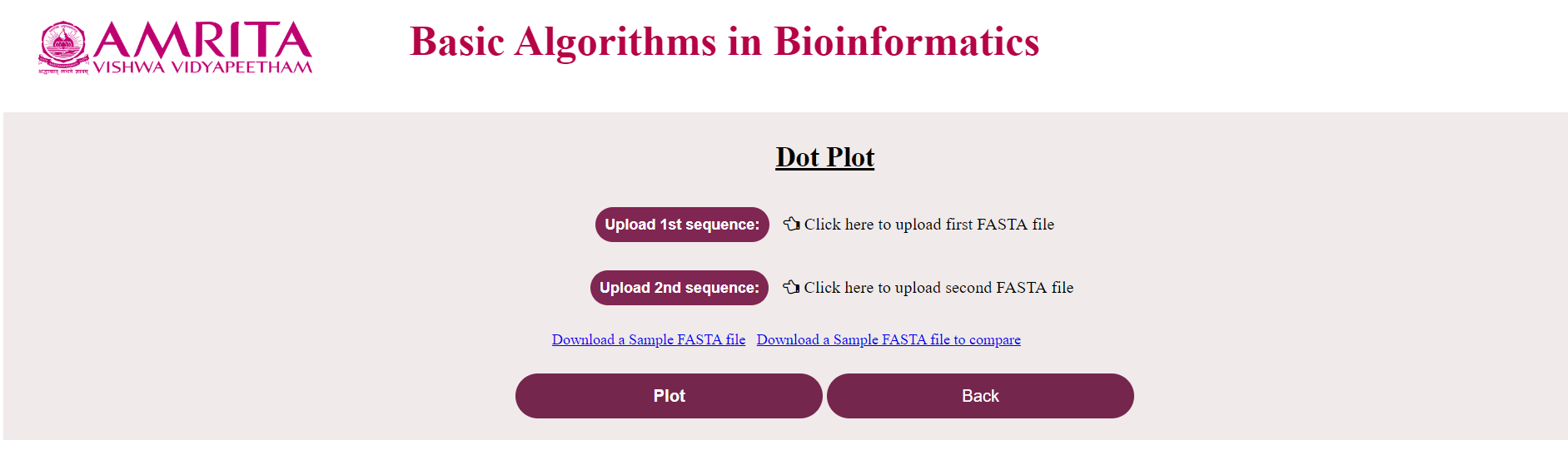Select the Upload 1st sequence label button
The image size is (1568, 455).
click(x=682, y=225)
